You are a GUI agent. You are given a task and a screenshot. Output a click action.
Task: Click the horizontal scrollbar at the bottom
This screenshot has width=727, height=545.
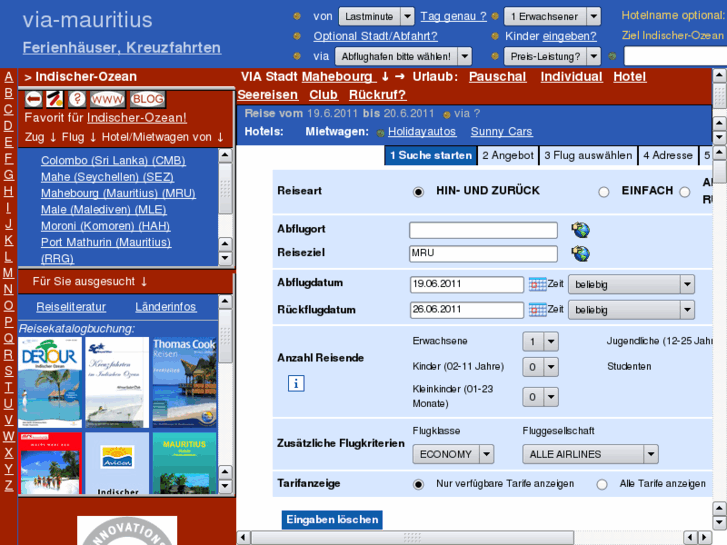click(x=413, y=538)
